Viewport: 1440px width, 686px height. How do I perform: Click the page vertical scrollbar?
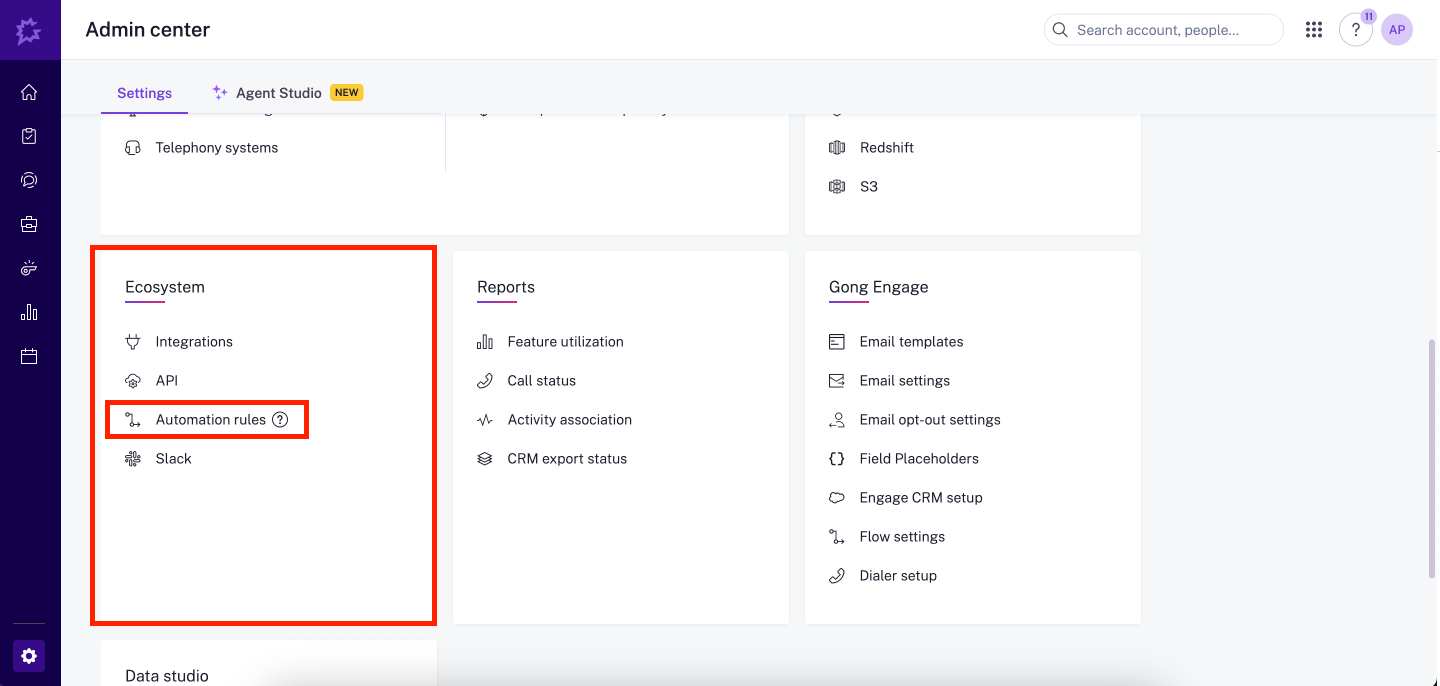coord(1432,458)
